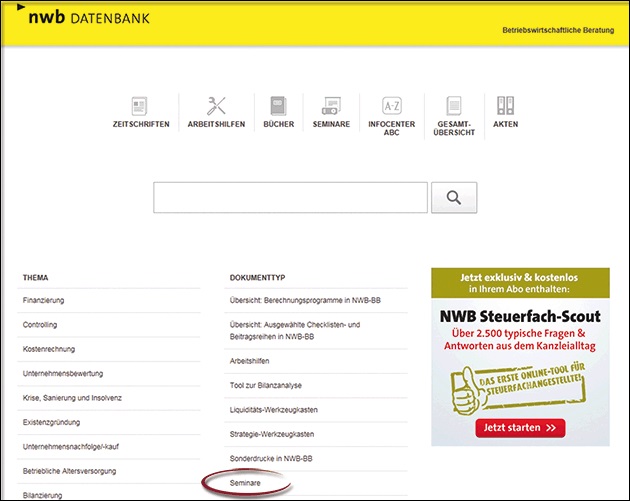
Task: Open Tool zur Bilanzanalyse
Action: (x=265, y=386)
